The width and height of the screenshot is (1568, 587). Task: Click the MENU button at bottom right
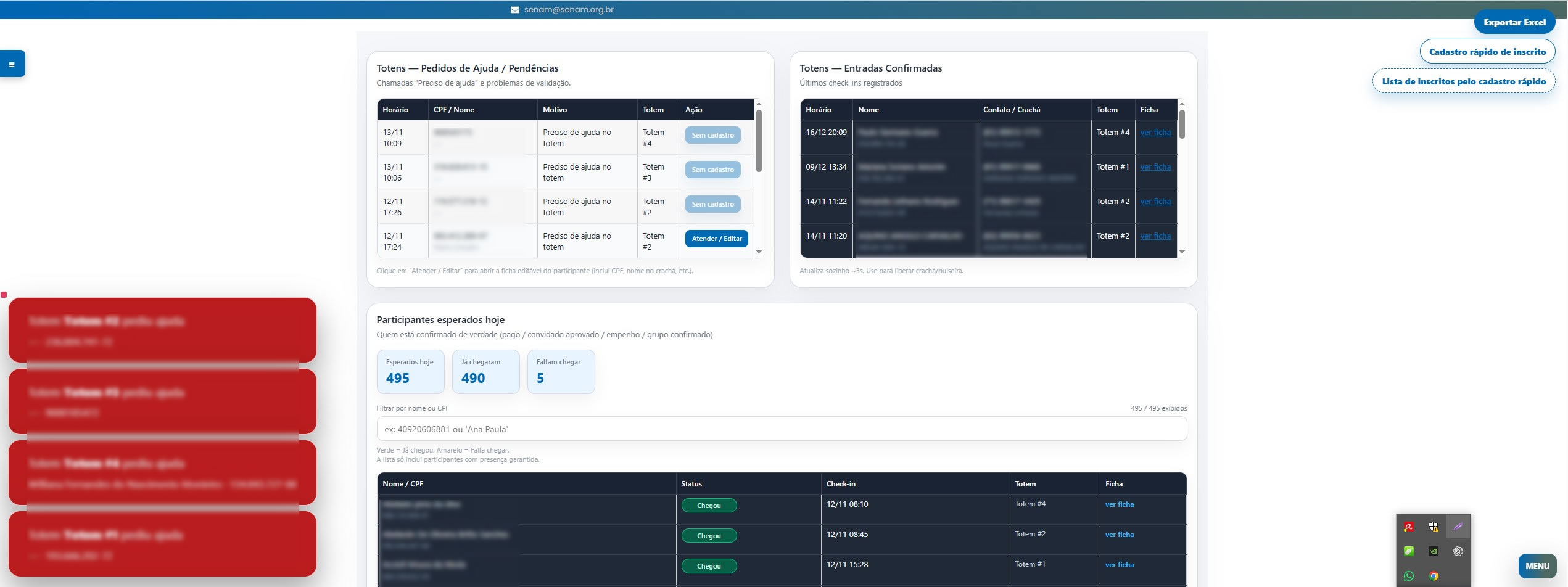point(1537,565)
